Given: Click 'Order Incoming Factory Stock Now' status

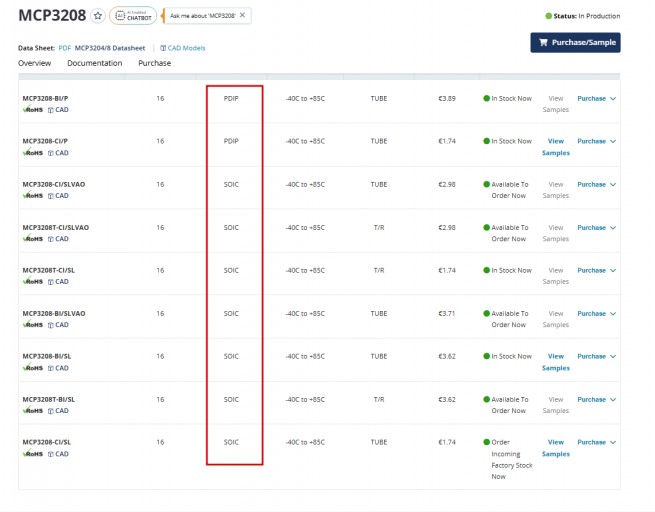Looking at the screenshot, I should 508,459.
